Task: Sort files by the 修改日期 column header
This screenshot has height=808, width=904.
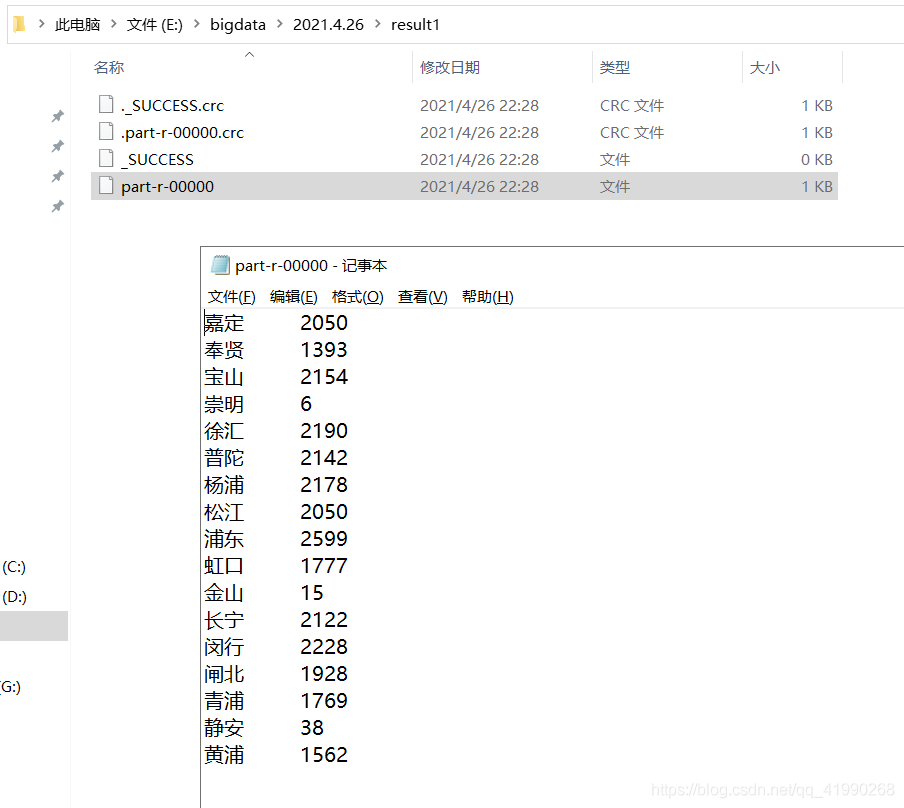Action: [450, 67]
